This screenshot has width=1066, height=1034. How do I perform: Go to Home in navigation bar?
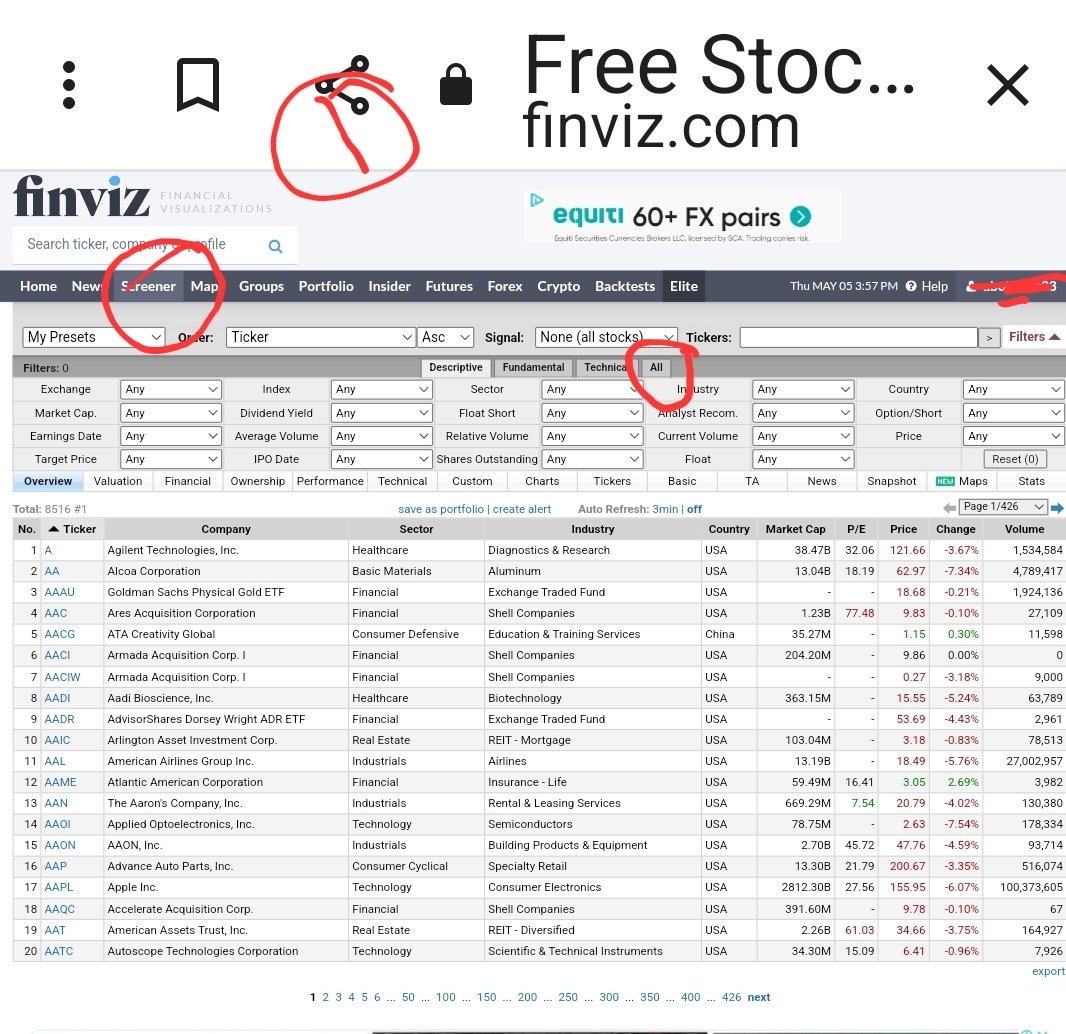coord(38,286)
